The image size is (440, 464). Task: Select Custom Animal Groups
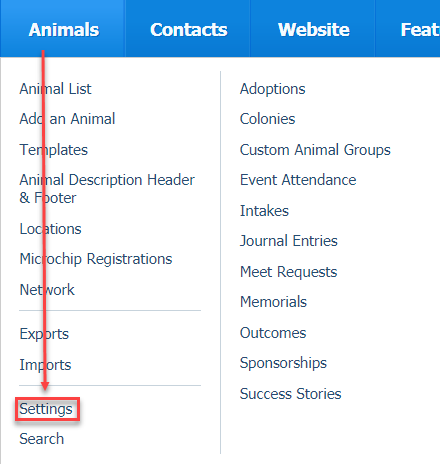(x=315, y=150)
